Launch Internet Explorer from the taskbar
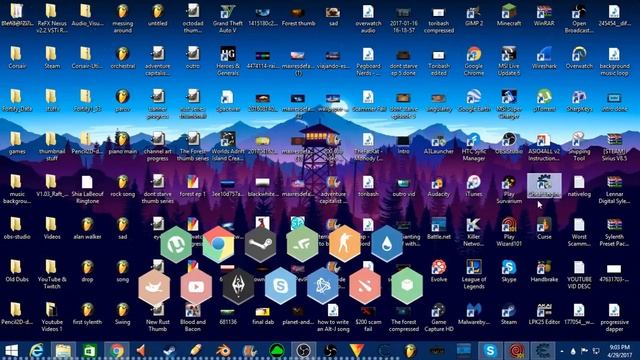Viewport: 640px width, 360px height. pyautogui.click(x=37, y=350)
